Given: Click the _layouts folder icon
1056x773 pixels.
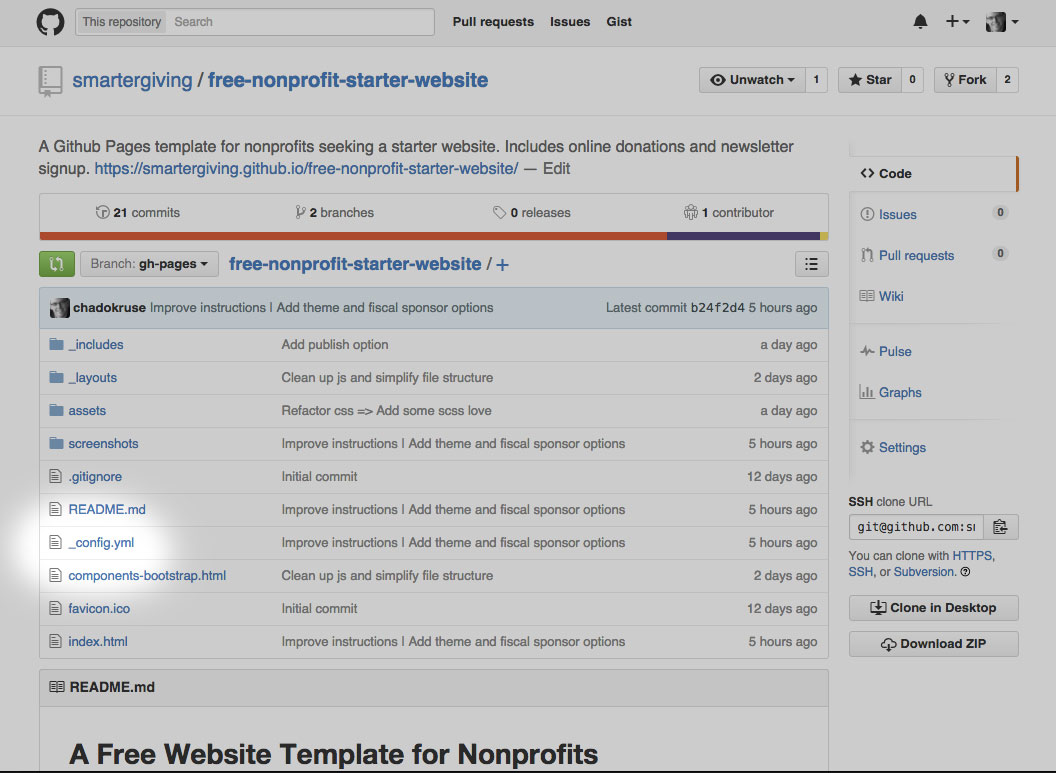Looking at the screenshot, I should (x=57, y=378).
